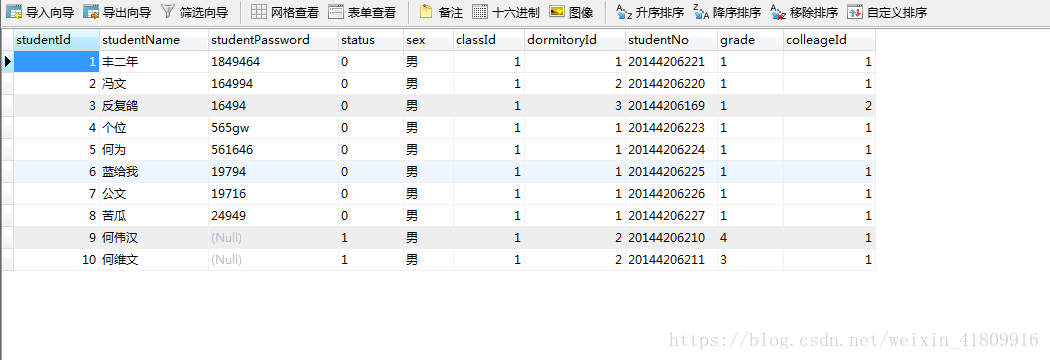
Task: Select the grade cell with value 3
Action: click(x=750, y=260)
